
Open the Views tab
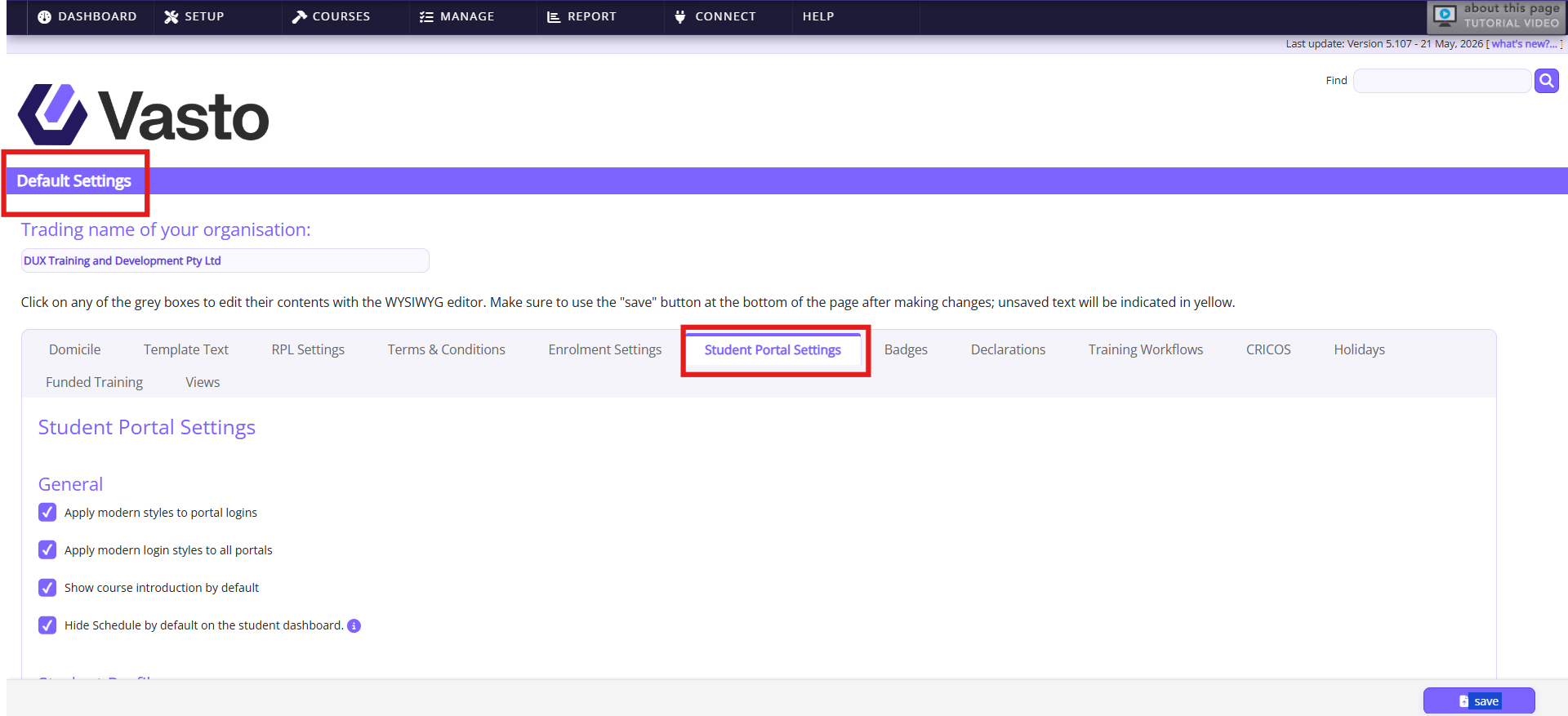click(203, 382)
